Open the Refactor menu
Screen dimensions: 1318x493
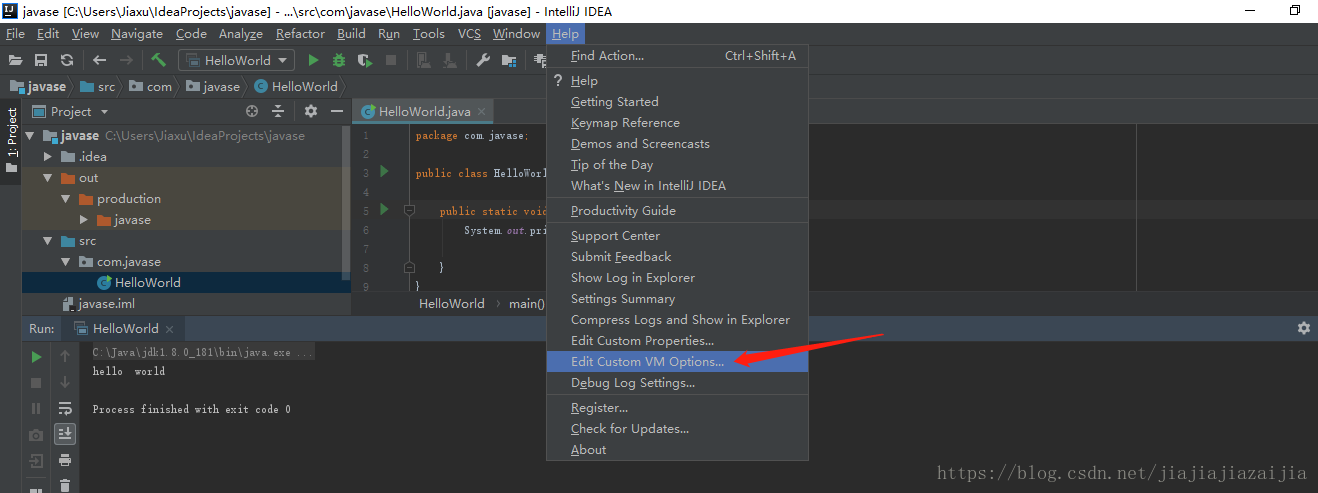(x=300, y=34)
